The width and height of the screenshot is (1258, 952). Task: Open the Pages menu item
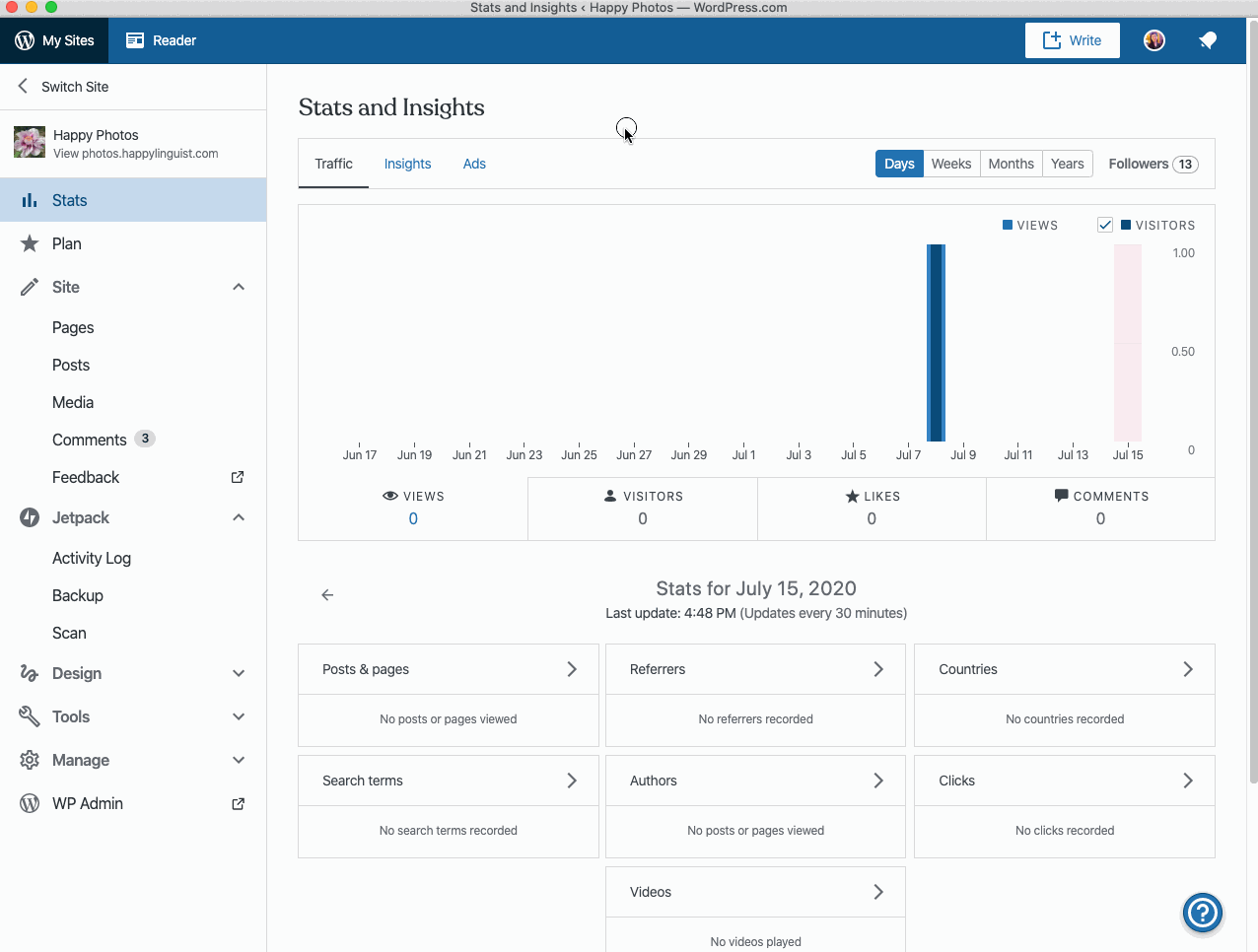pos(73,327)
